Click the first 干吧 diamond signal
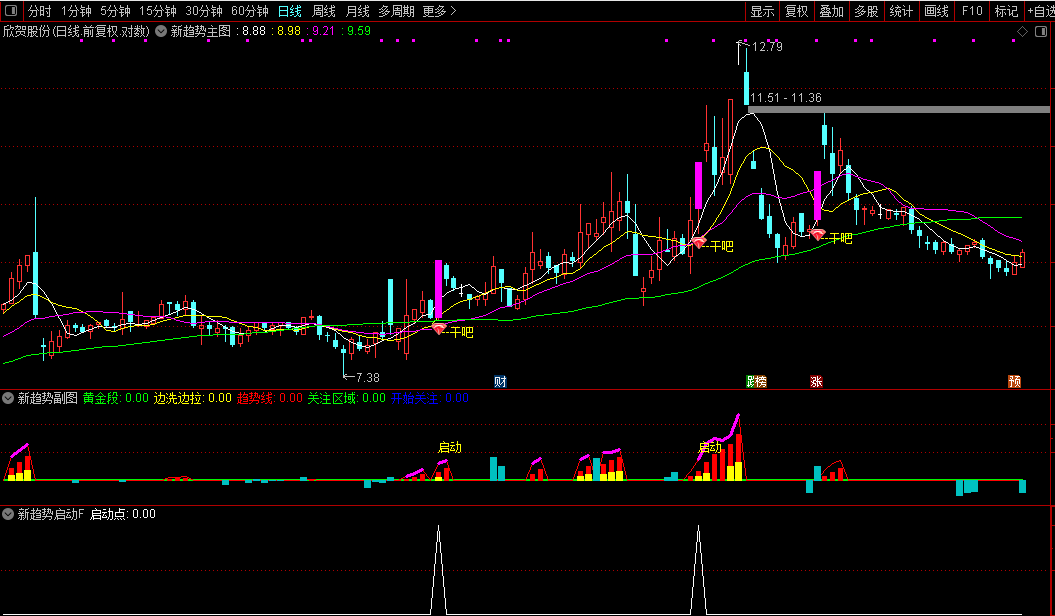Image resolution: width=1055 pixels, height=616 pixels. pos(439,329)
